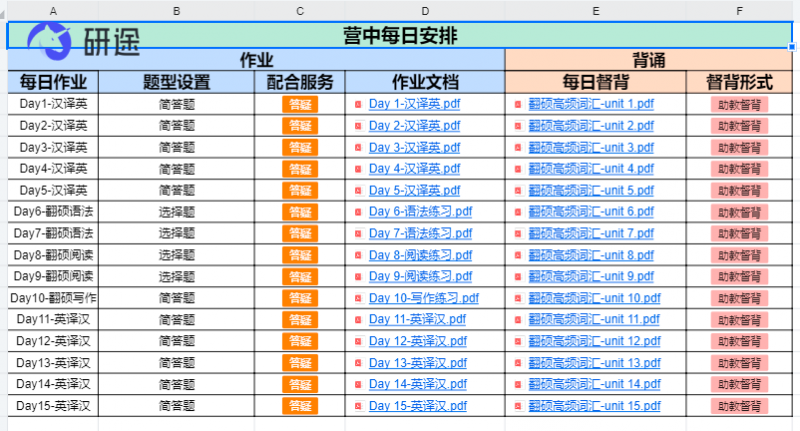Click PDF icon beside 翻硕高频词汇-unit 2.pdf
The width and height of the screenshot is (800, 431).
coord(518,126)
